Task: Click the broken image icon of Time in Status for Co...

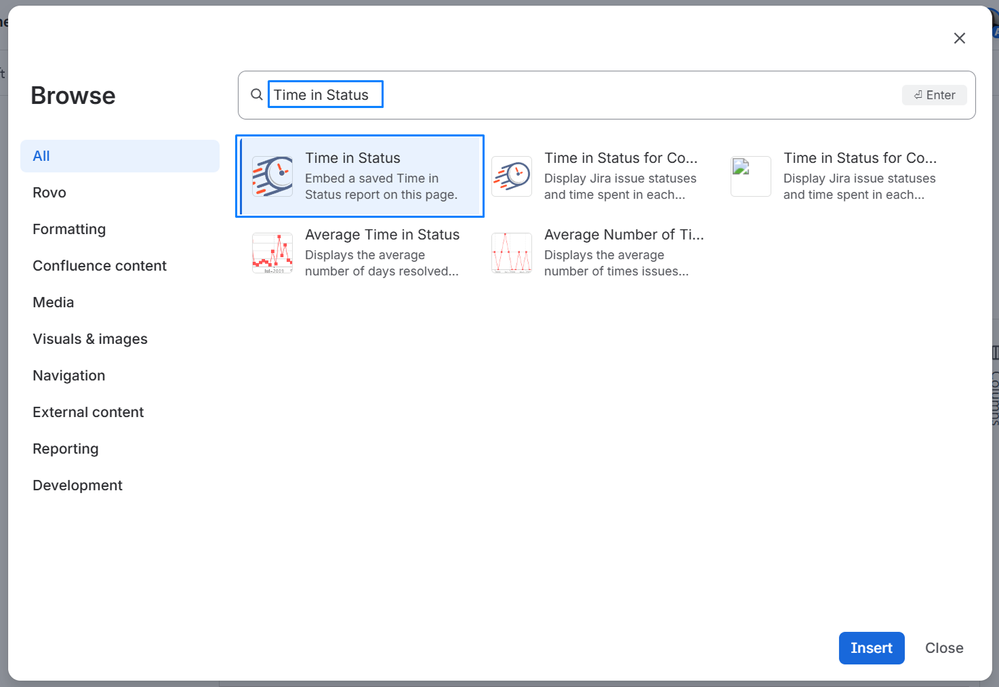Action: tap(751, 177)
